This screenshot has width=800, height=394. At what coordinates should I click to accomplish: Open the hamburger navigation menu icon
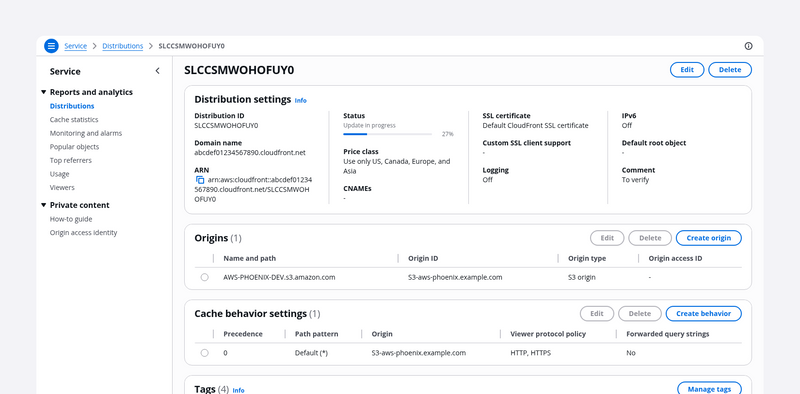(51, 46)
